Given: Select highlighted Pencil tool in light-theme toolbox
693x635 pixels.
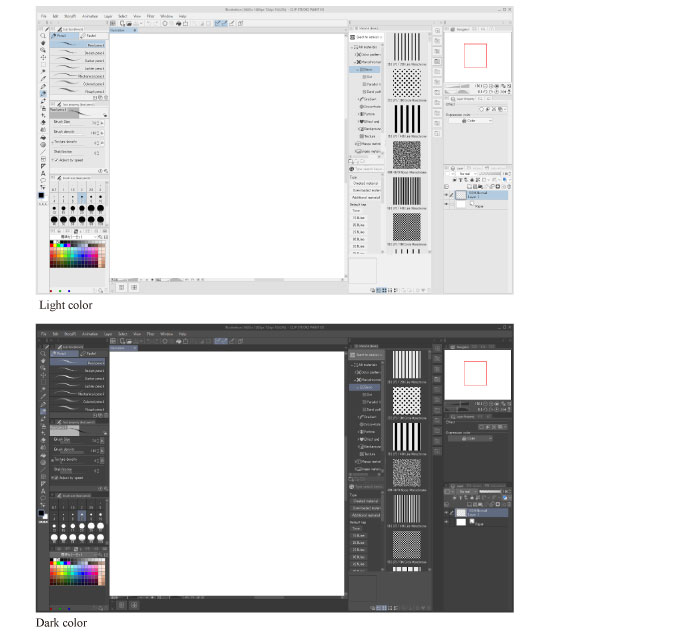Looking at the screenshot, I should click(43, 94).
